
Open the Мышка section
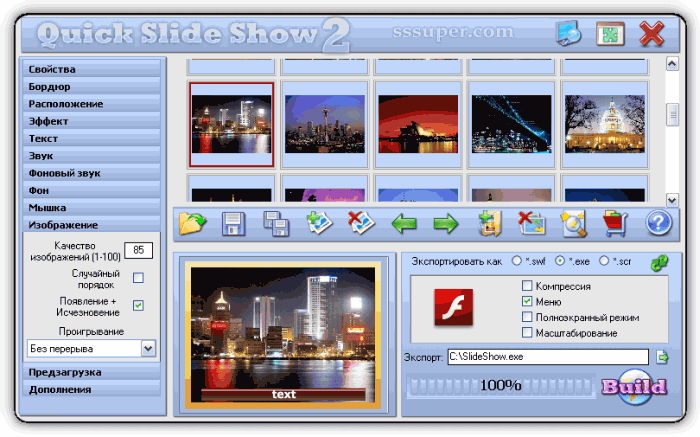92,208
